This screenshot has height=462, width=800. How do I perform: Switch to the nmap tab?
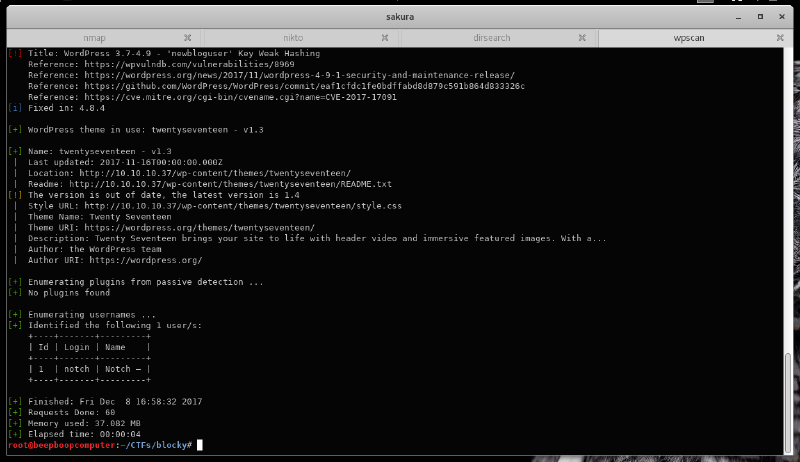click(x=95, y=38)
